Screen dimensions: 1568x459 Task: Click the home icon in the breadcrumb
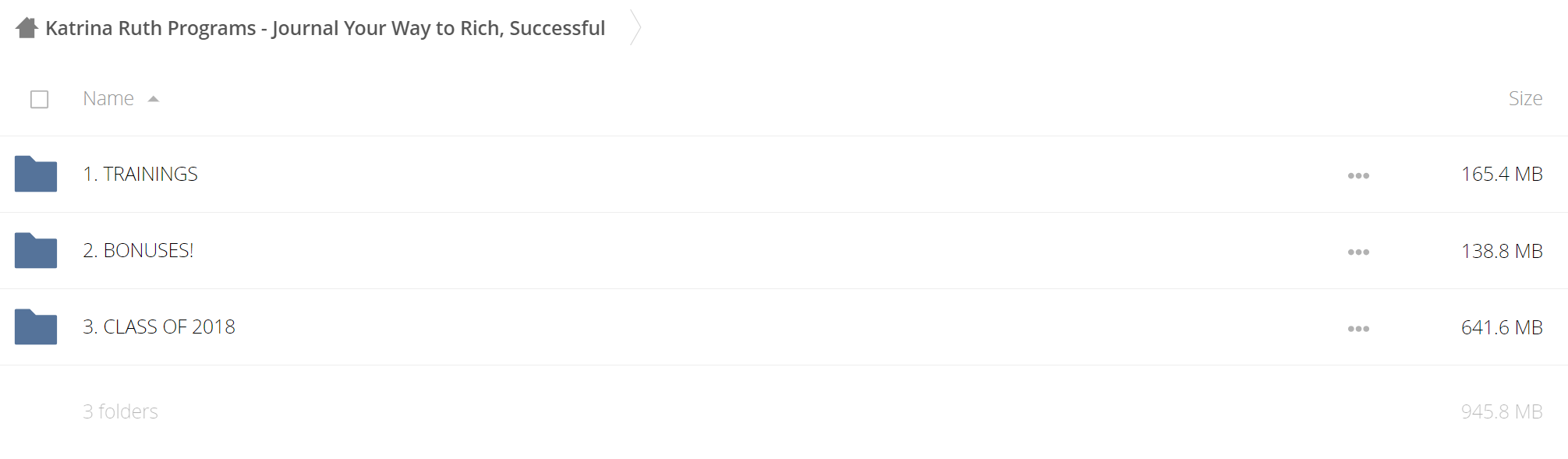point(27,28)
